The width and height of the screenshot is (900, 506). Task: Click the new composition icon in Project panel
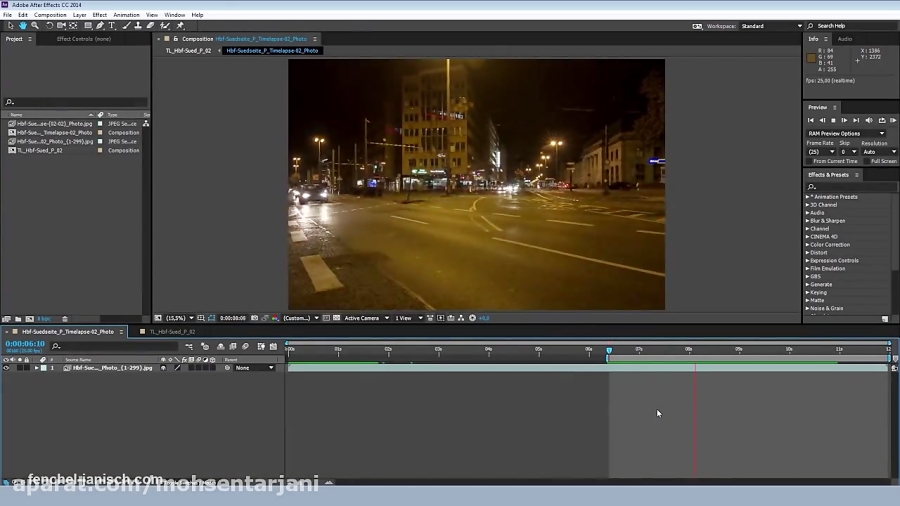(29, 319)
